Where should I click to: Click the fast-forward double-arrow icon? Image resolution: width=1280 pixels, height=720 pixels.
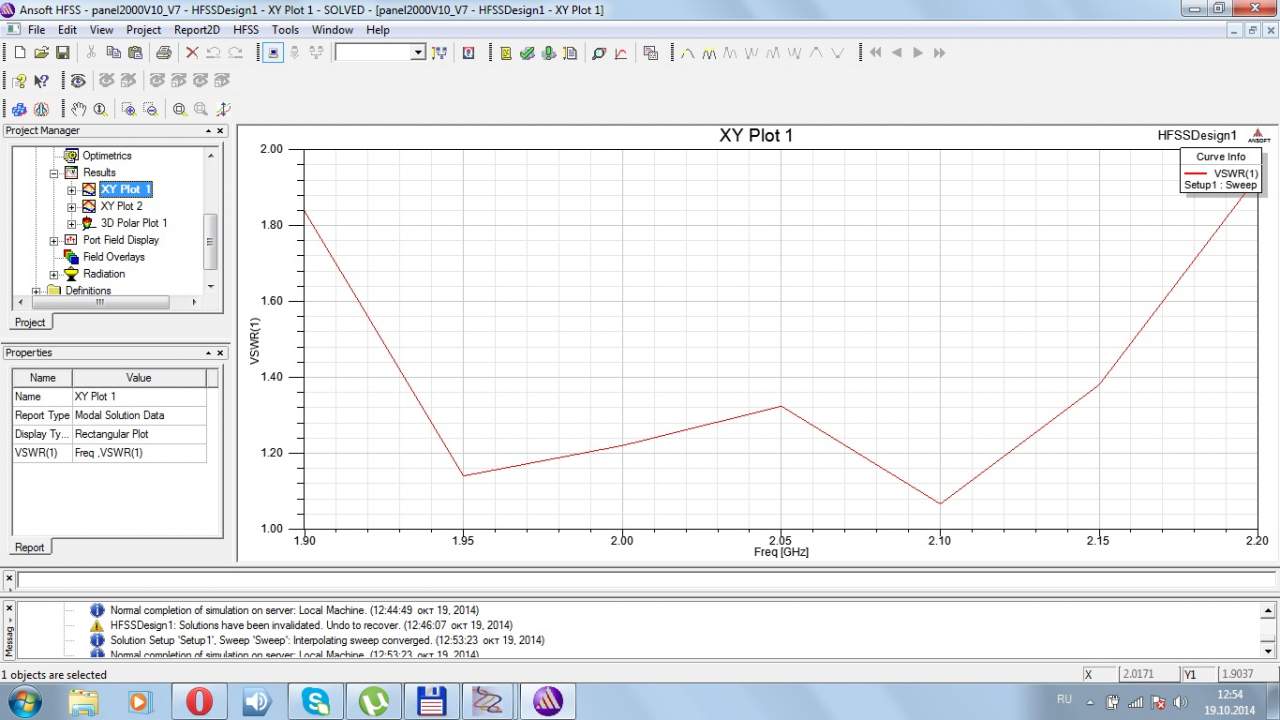point(939,53)
